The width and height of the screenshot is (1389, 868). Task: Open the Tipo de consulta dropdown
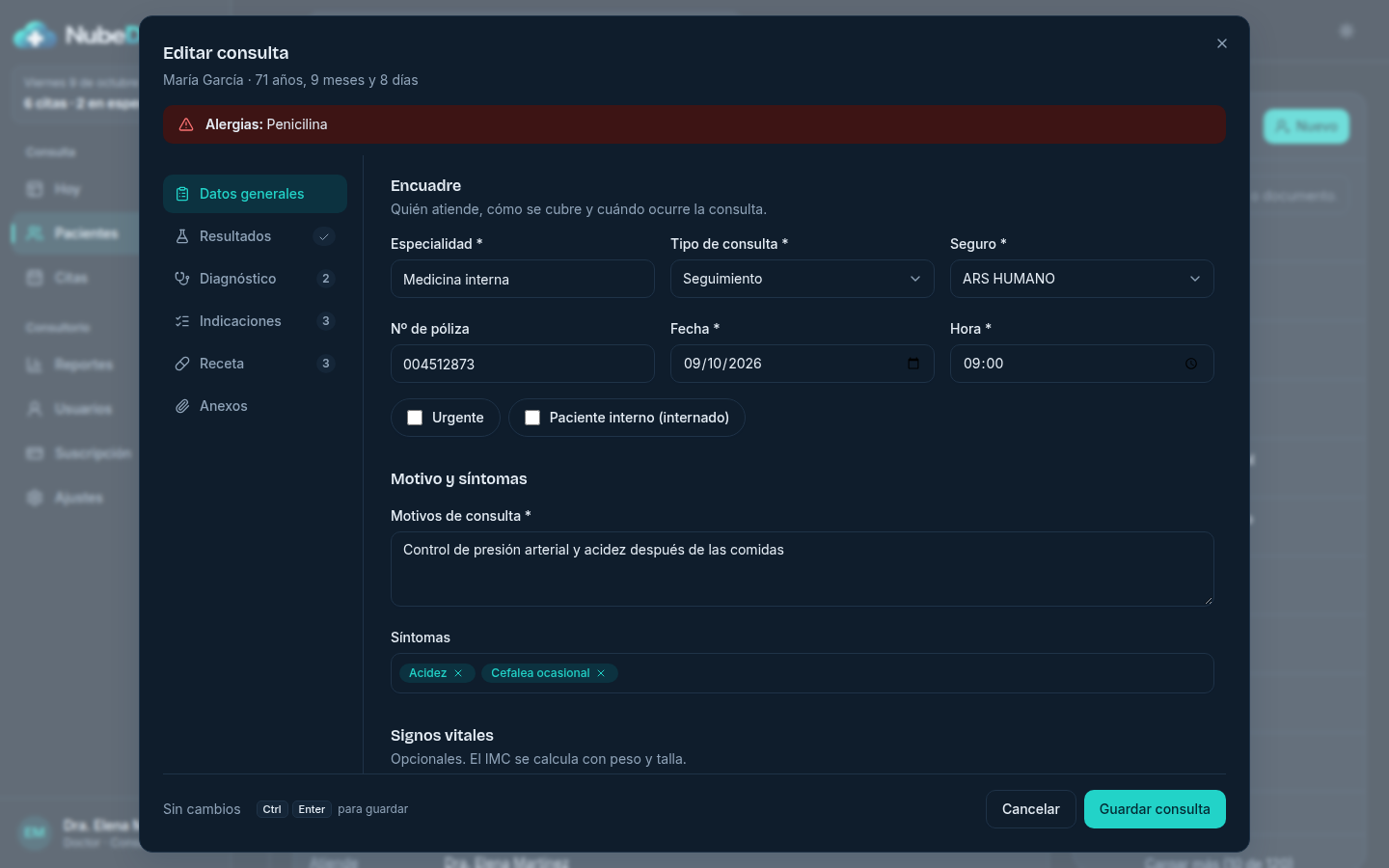coord(803,279)
